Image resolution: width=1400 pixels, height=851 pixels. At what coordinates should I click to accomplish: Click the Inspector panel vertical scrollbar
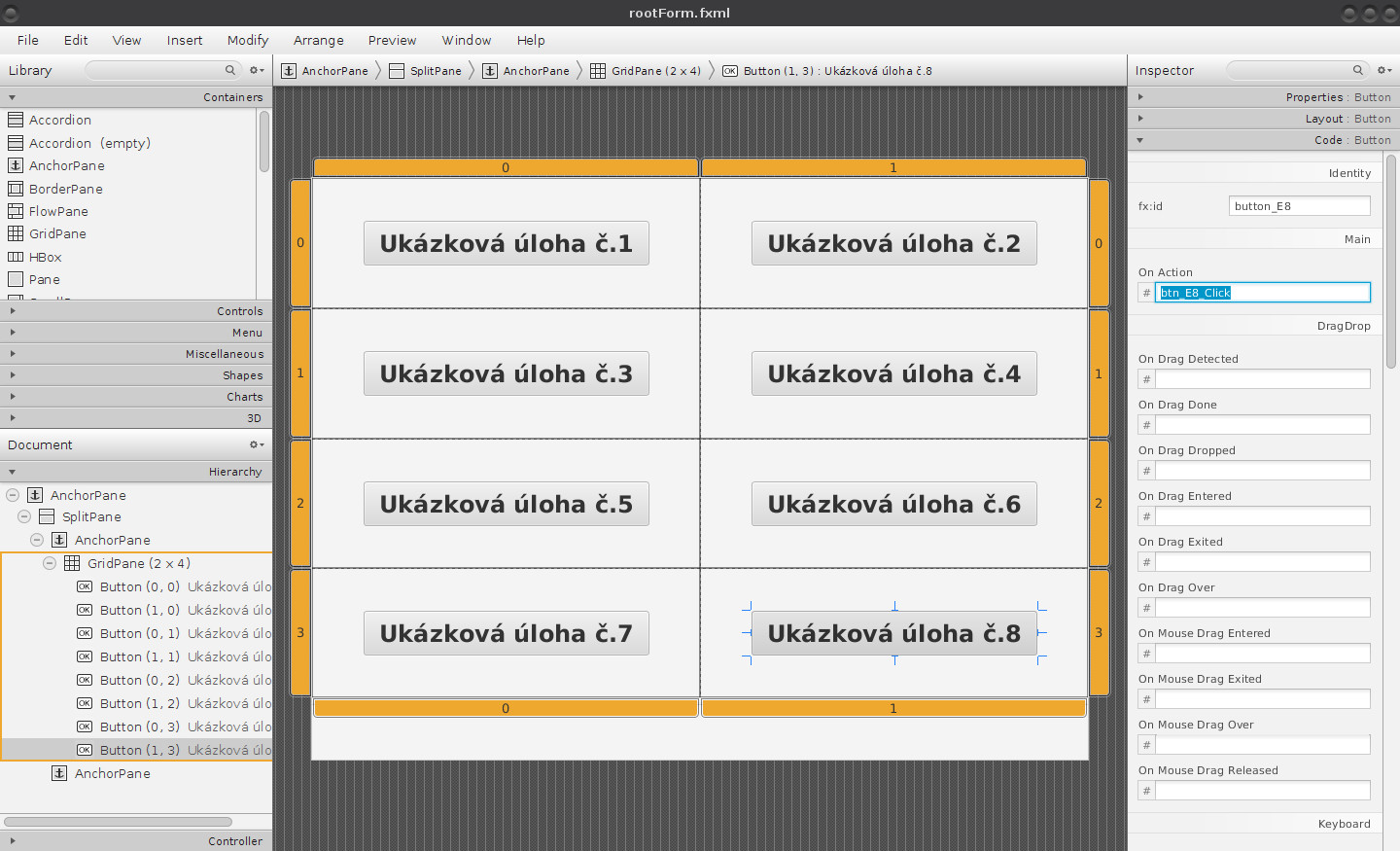click(x=1391, y=261)
